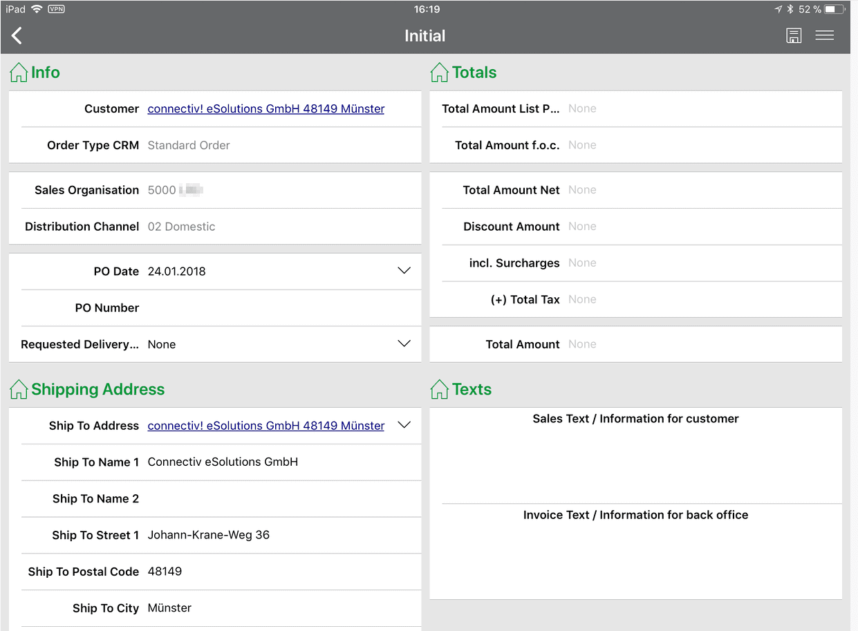This screenshot has height=631, width=858.
Task: Expand the Requested Delivery dropdown chevron
Action: point(404,344)
